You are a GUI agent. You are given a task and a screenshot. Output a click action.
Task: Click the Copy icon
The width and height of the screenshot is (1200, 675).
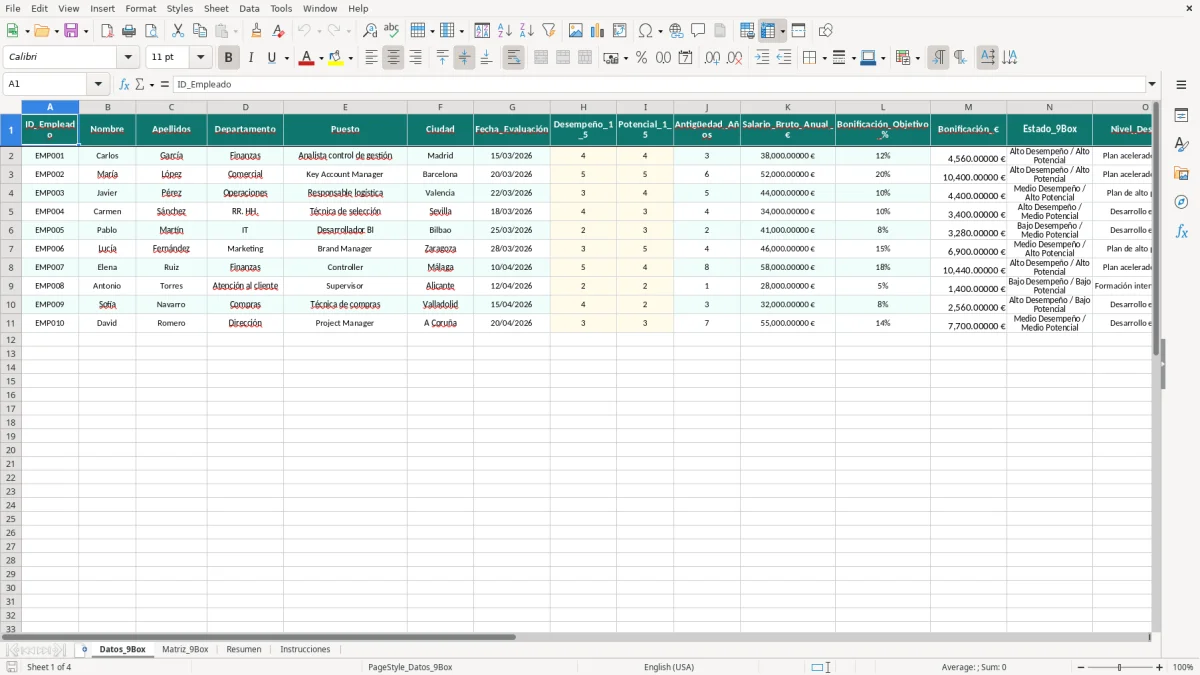pyautogui.click(x=200, y=31)
